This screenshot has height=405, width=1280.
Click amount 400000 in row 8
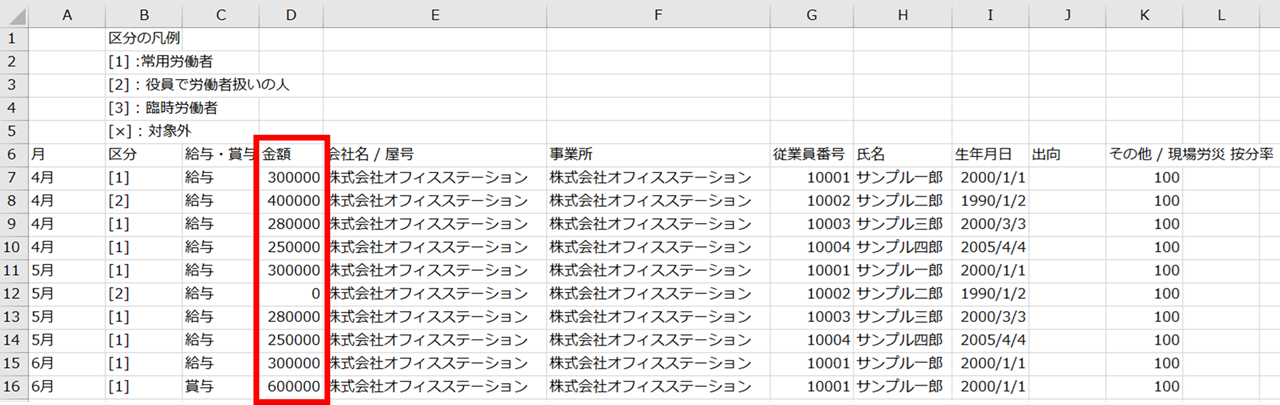[292, 201]
